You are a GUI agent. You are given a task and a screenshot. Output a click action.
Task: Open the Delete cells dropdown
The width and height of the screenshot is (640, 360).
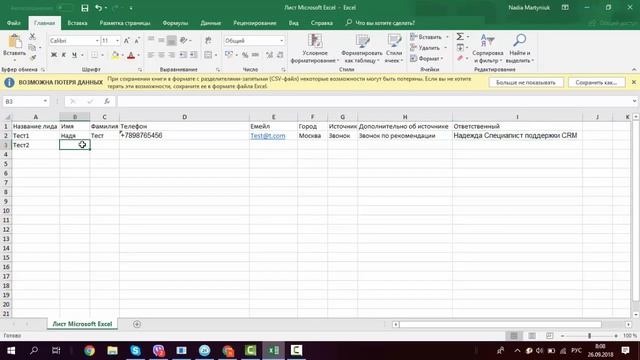[446, 48]
